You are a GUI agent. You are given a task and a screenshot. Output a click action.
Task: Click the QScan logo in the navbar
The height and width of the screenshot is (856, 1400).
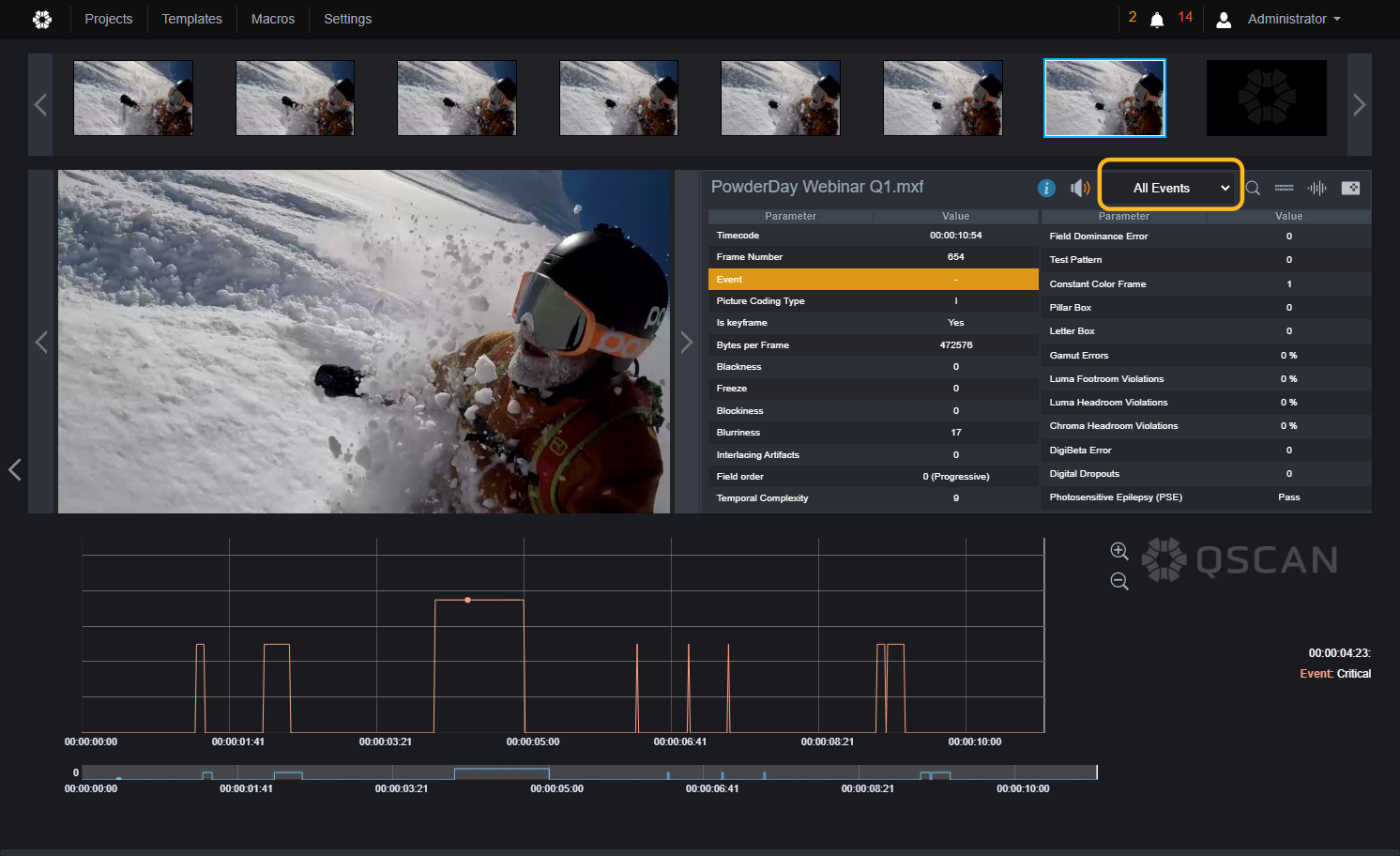[42, 19]
